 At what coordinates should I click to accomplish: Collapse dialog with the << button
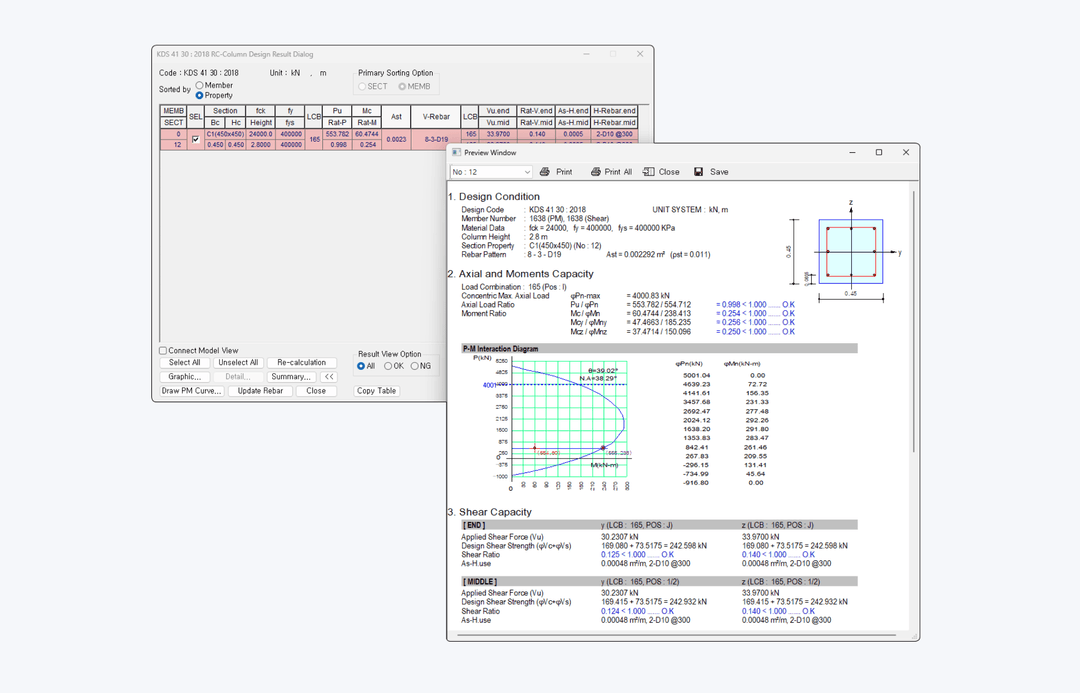[329, 377]
